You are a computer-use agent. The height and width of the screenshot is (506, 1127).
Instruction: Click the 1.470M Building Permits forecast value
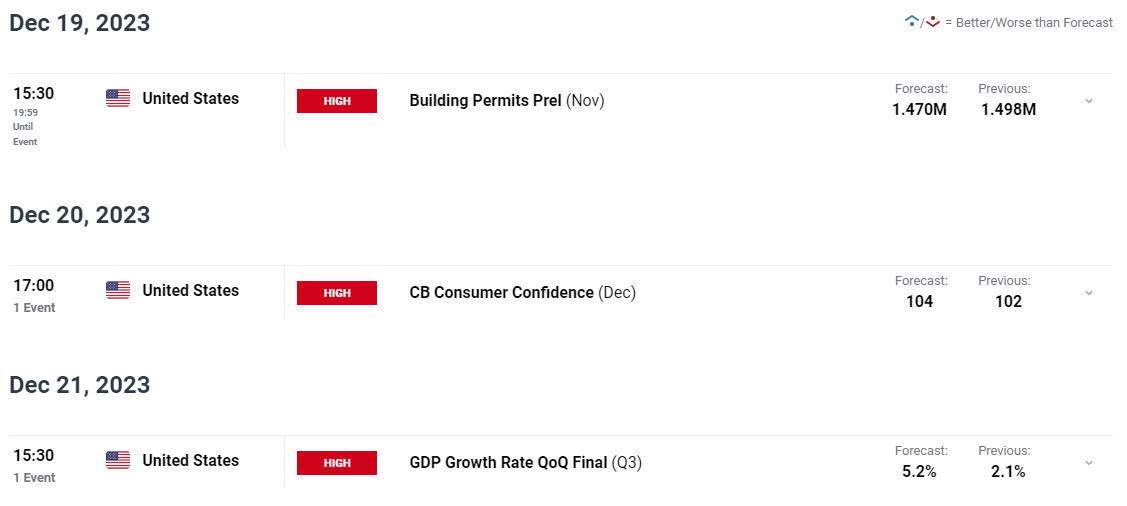[919, 110]
